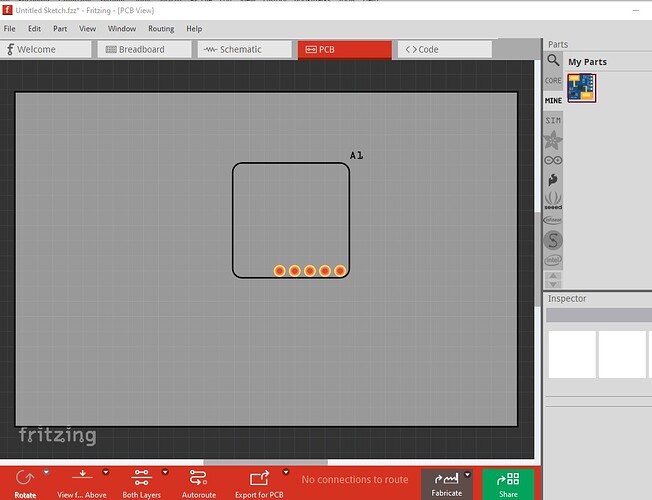This screenshot has height=500, width=652.
Task: Open the Seeed parts bin
Action: click(x=553, y=200)
